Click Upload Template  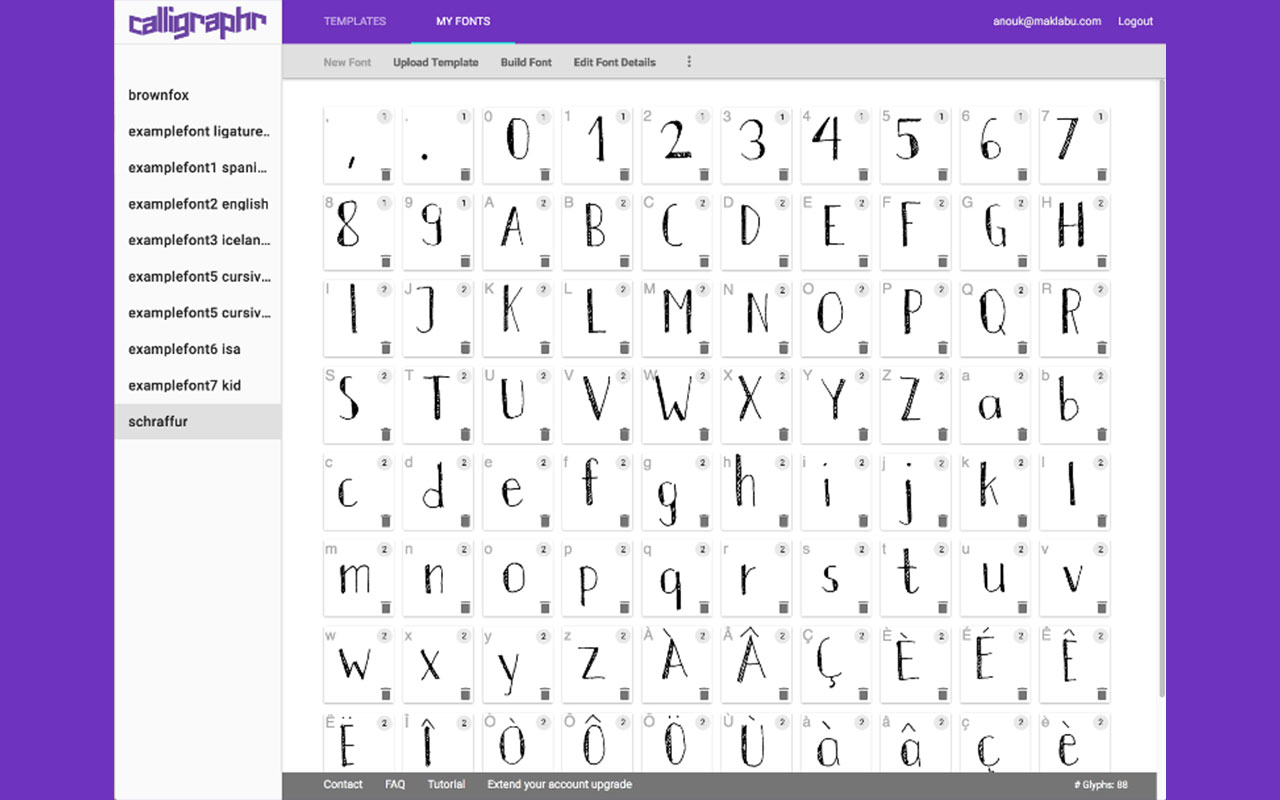pyautogui.click(x=435, y=61)
